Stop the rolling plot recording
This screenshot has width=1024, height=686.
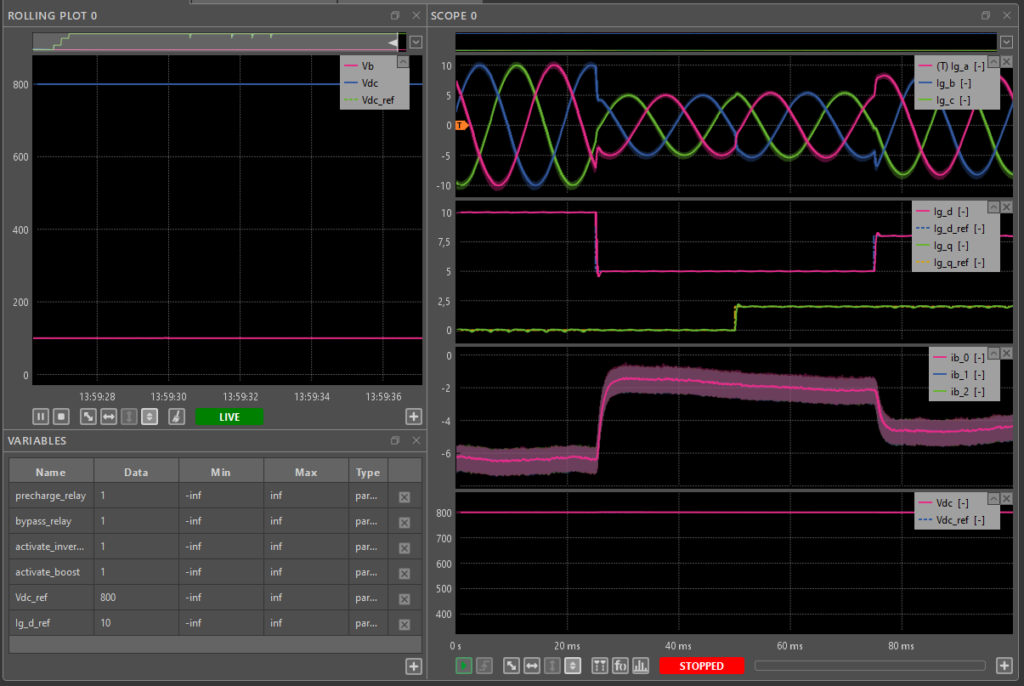click(61, 416)
